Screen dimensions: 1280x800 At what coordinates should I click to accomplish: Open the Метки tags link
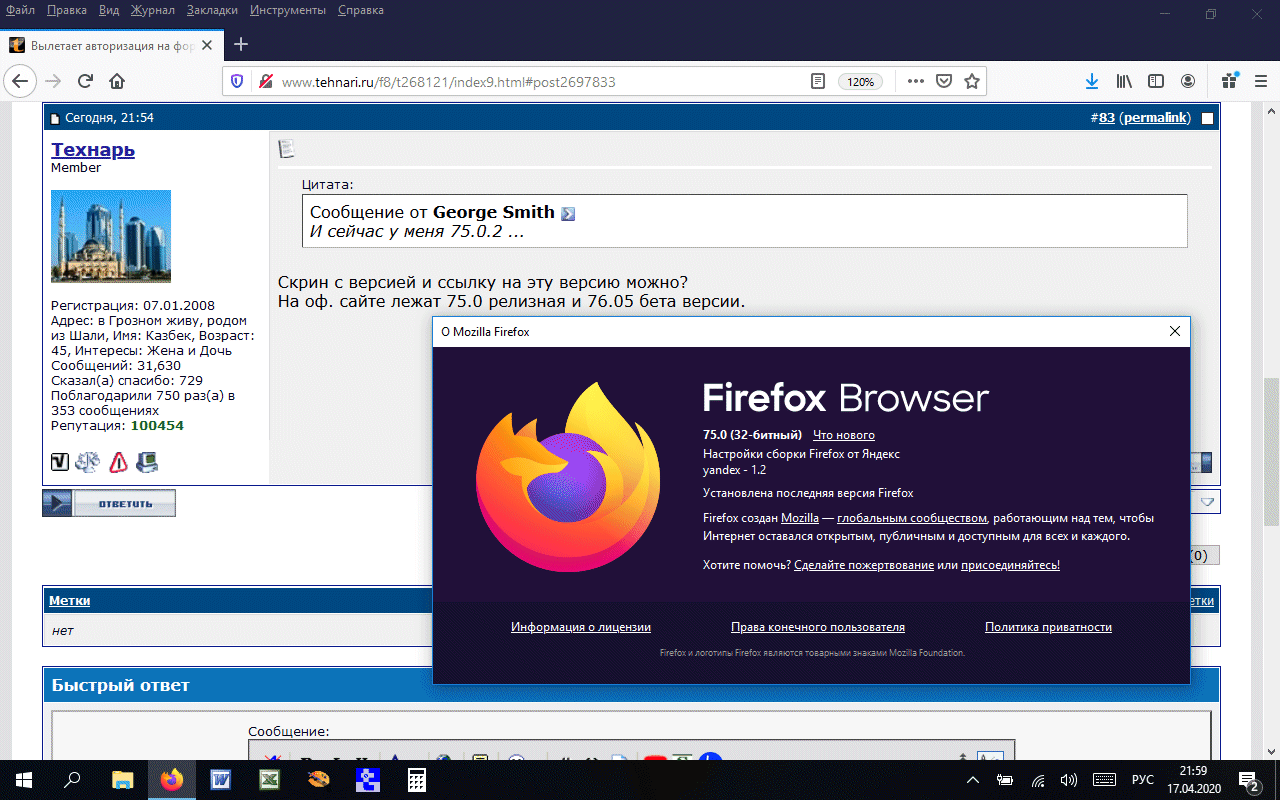pyautogui.click(x=70, y=600)
